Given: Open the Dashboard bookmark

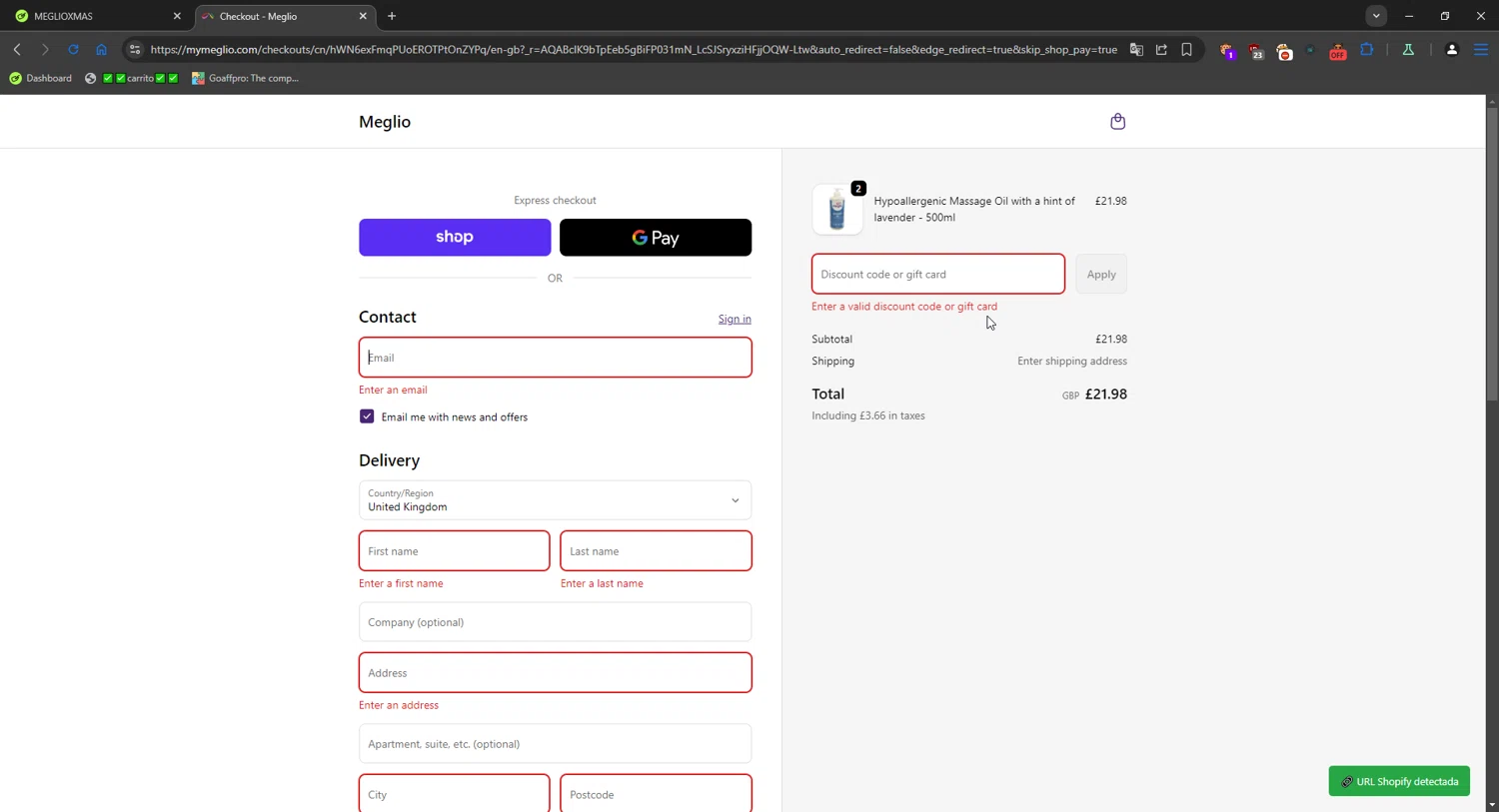Looking at the screenshot, I should pos(41,78).
